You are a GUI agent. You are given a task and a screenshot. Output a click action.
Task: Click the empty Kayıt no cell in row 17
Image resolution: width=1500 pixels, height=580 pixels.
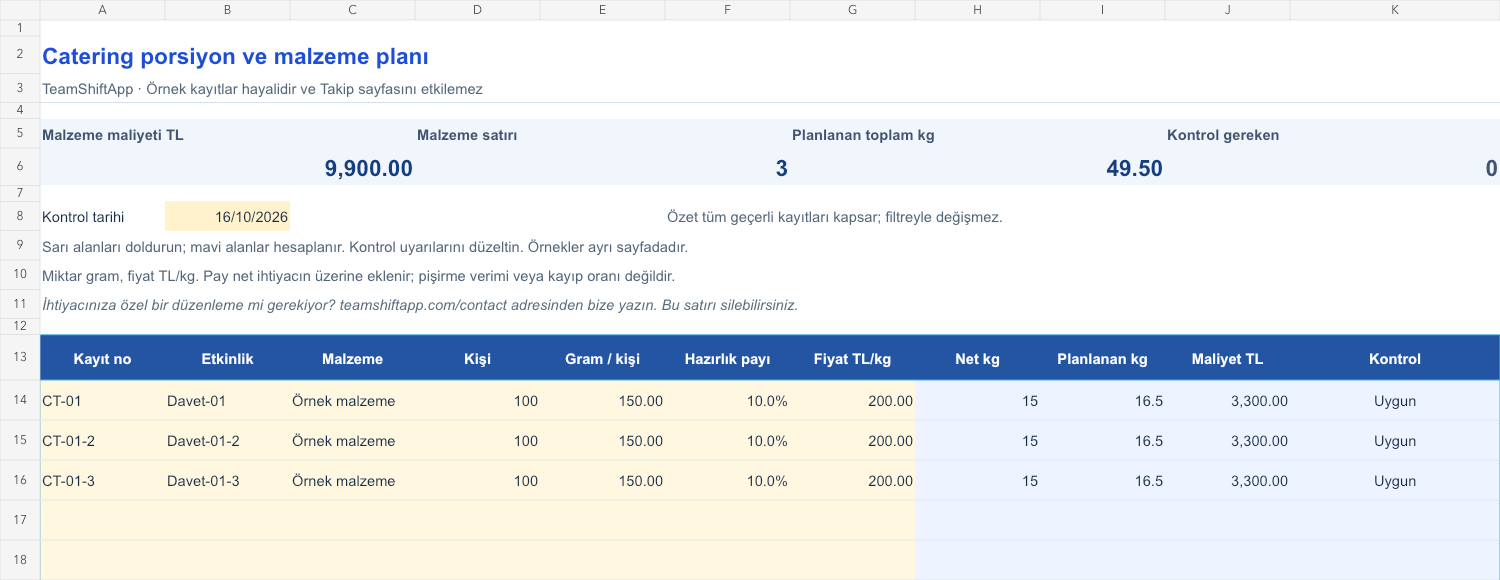[x=102, y=521]
